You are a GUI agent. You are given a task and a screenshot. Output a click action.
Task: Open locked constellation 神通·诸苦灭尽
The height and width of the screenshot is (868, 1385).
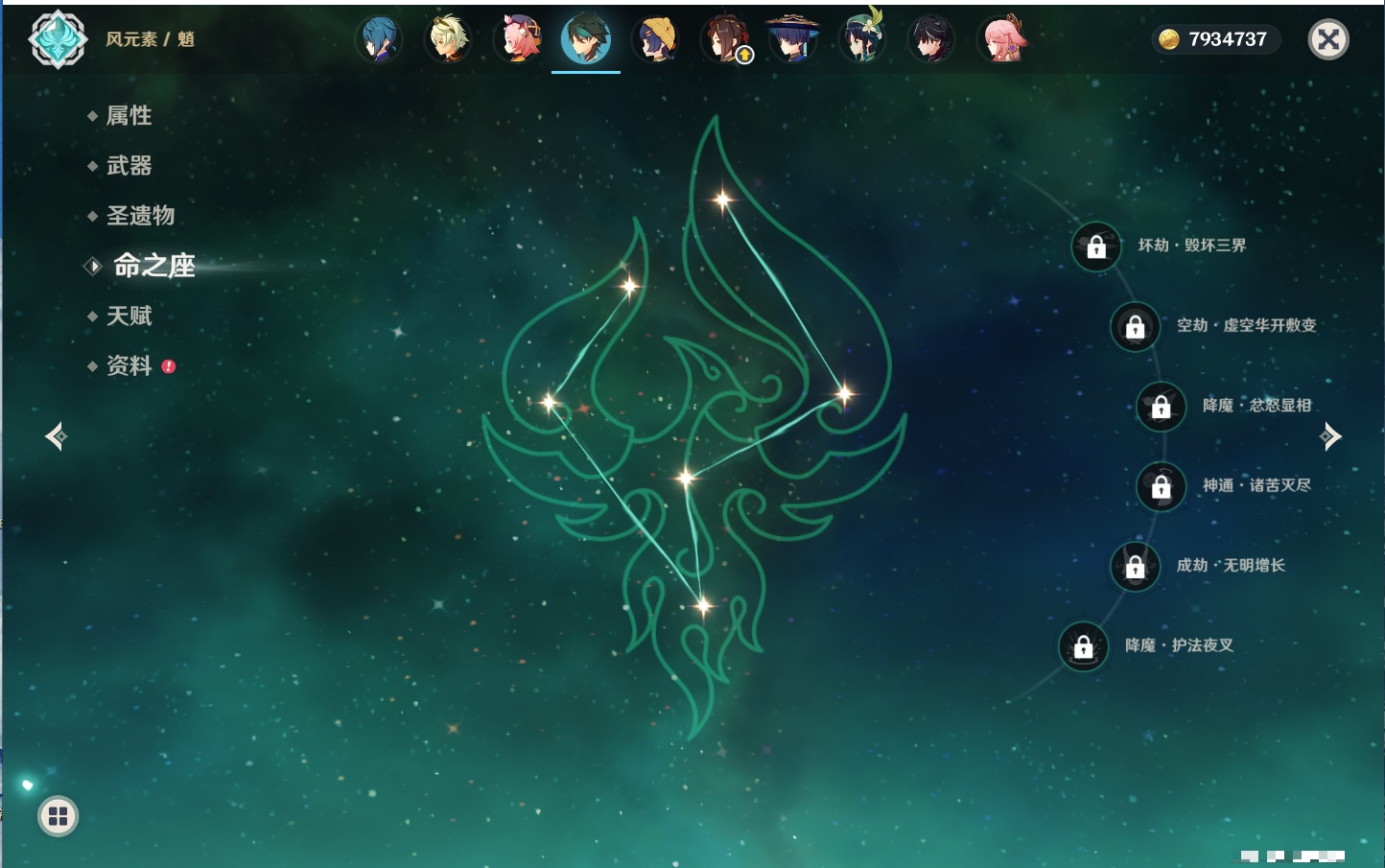click(1161, 486)
